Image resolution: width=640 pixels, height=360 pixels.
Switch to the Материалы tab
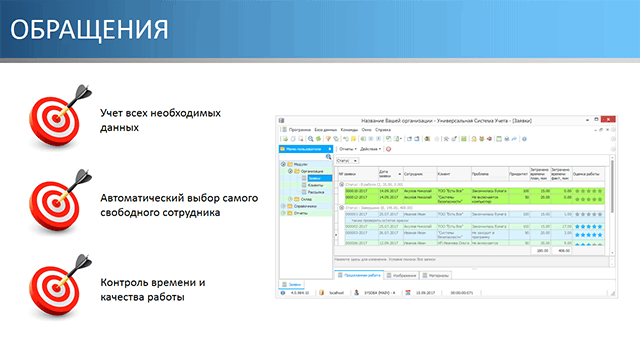[436, 276]
